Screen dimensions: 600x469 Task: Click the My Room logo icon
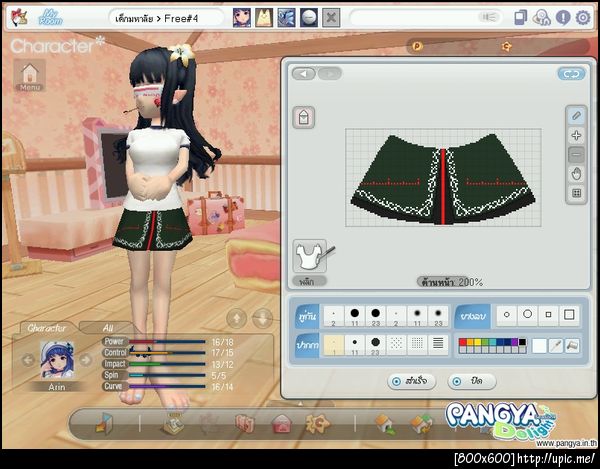pos(51,18)
